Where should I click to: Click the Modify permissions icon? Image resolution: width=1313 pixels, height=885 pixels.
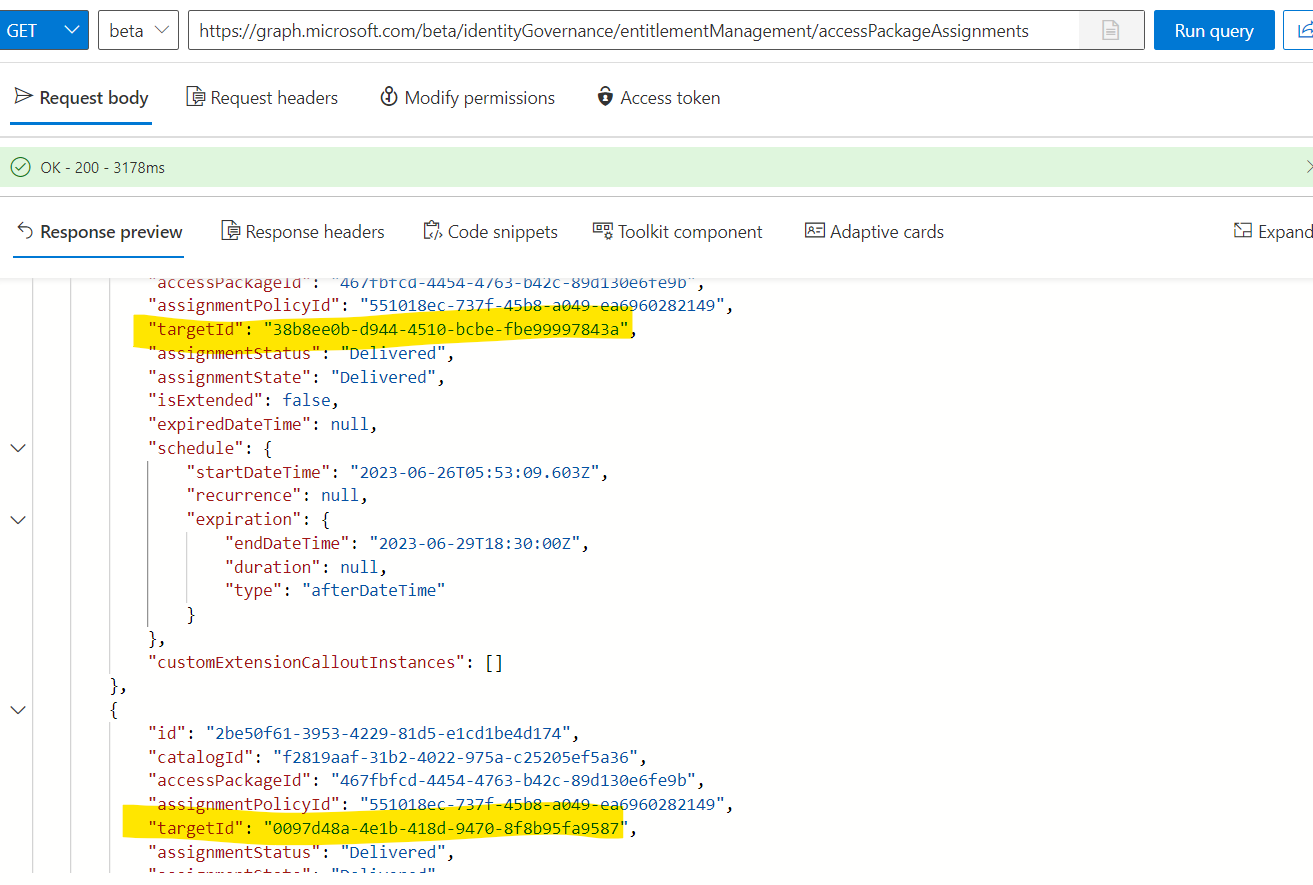tap(389, 96)
